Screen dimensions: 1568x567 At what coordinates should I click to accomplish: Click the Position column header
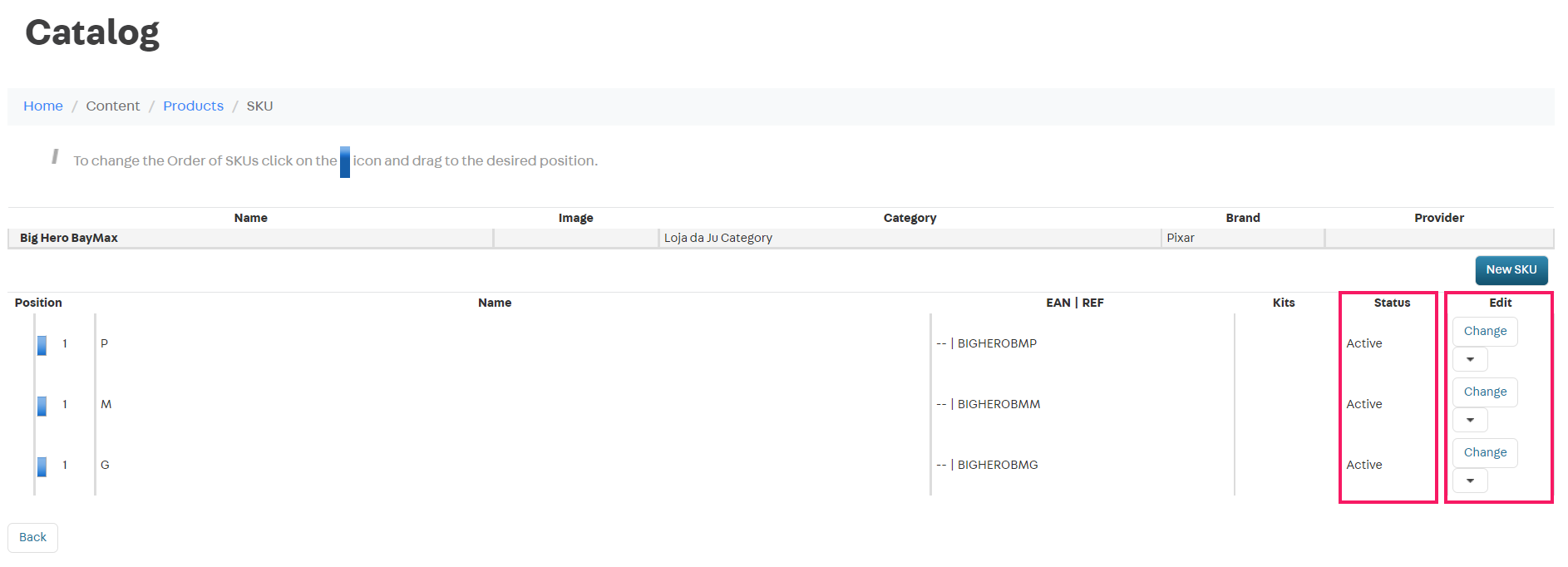coord(38,303)
